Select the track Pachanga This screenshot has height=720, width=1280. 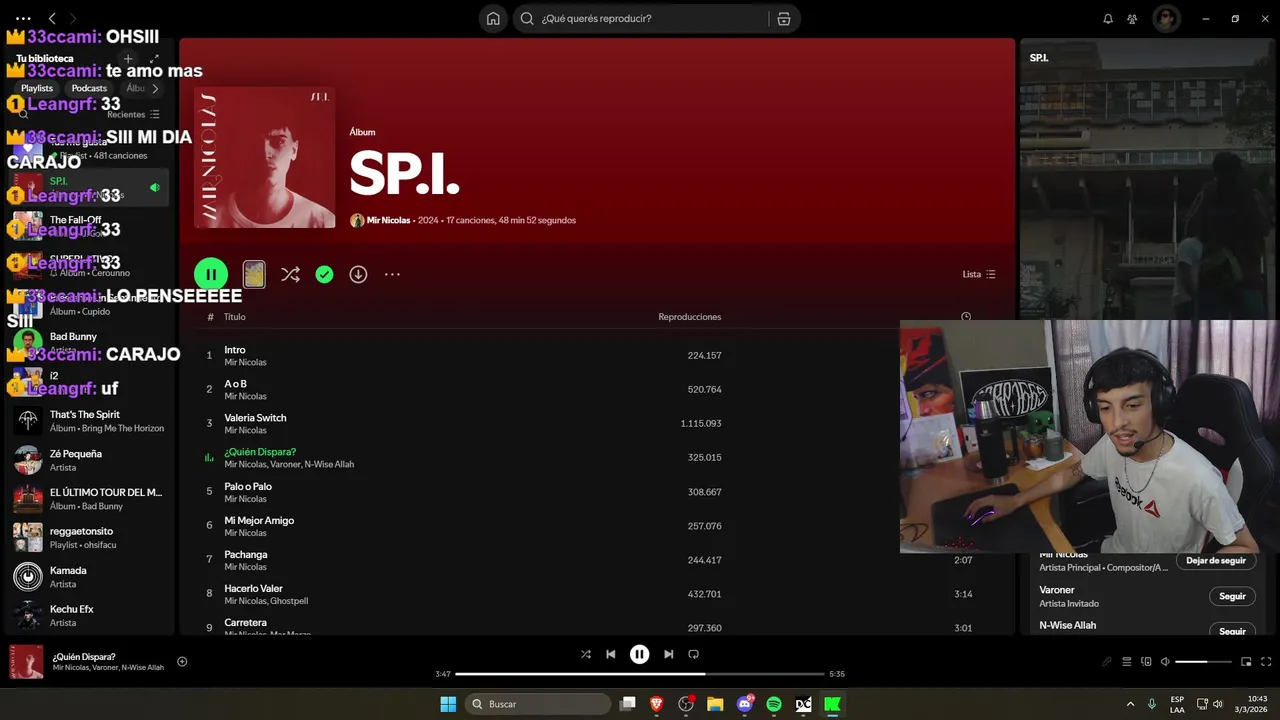point(245,555)
